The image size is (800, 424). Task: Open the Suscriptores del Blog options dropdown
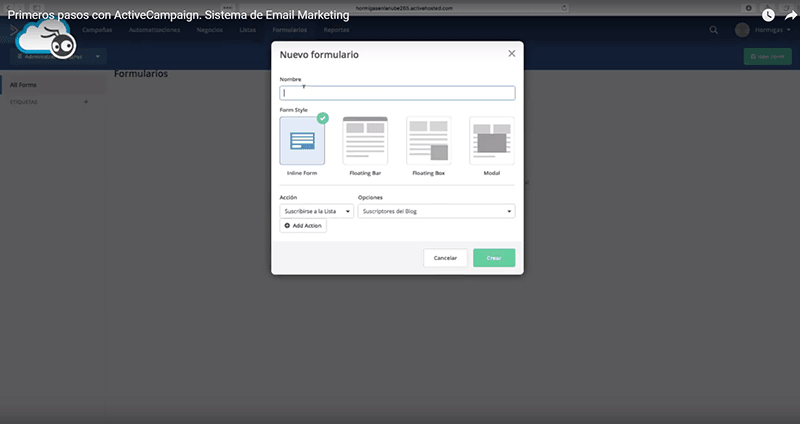click(x=436, y=211)
